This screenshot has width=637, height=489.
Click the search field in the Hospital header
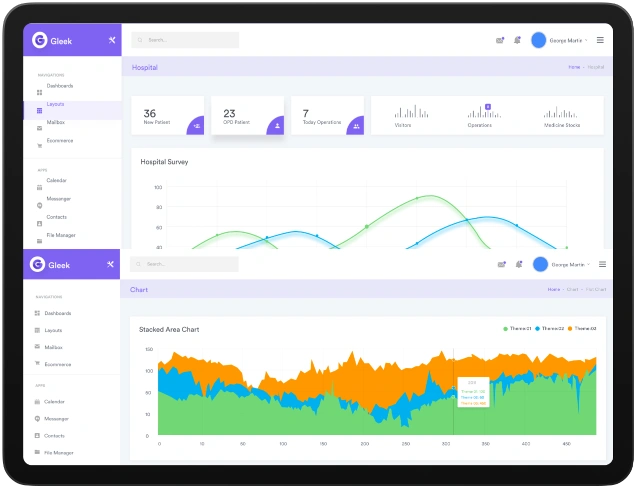(186, 40)
